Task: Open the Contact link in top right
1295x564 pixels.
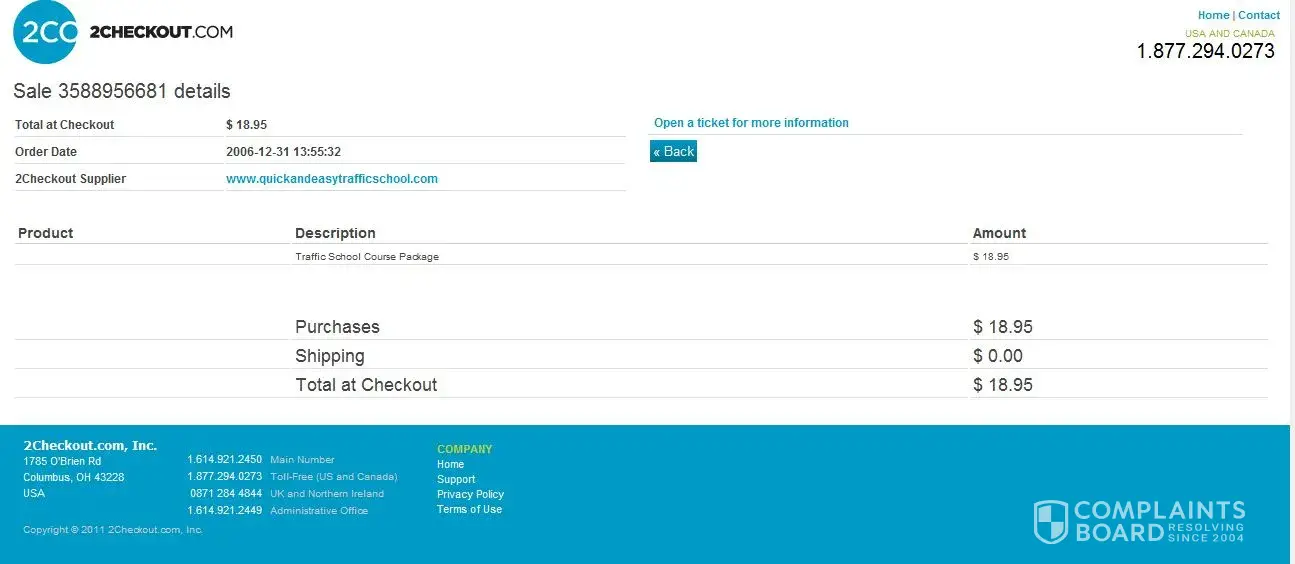Action: click(1259, 15)
